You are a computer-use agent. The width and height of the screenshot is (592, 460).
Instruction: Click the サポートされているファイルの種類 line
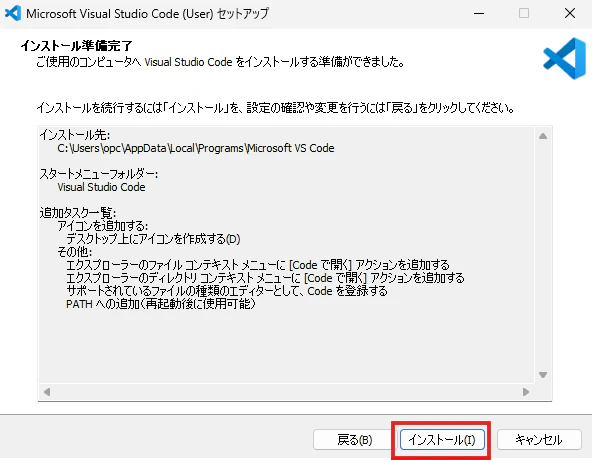click(x=227, y=291)
